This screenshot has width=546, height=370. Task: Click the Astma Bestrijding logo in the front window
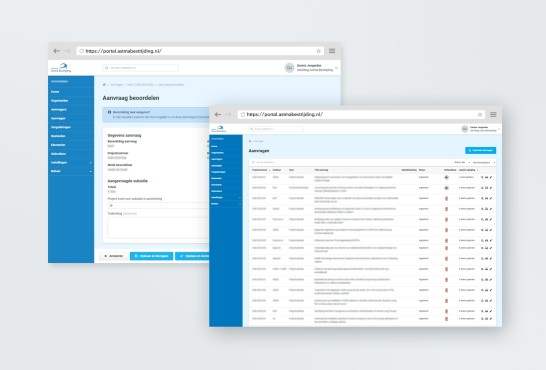click(x=219, y=129)
